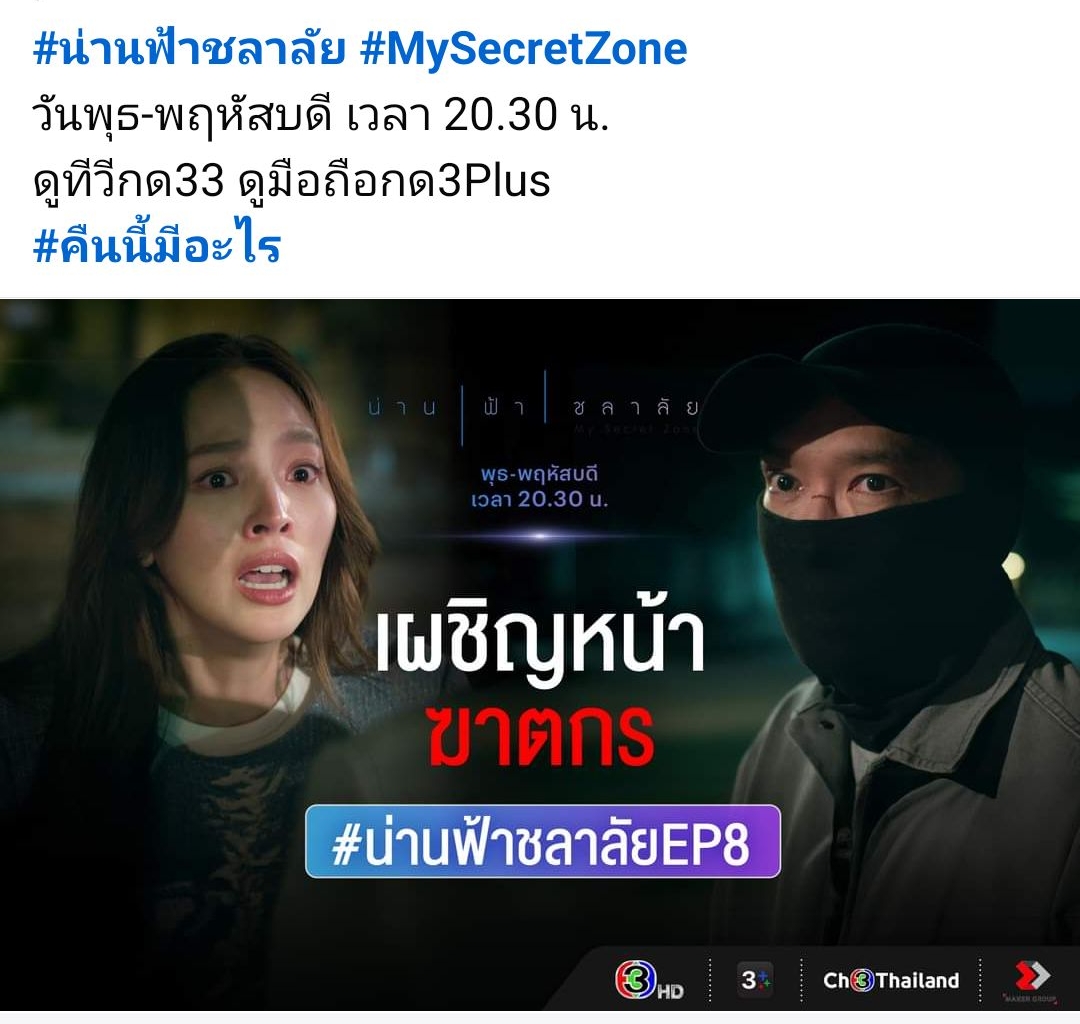Click the พุธ-พฤหัสบดี 20.30 น. schedule text in poster
The width and height of the screenshot is (1080, 1024).
(539, 486)
